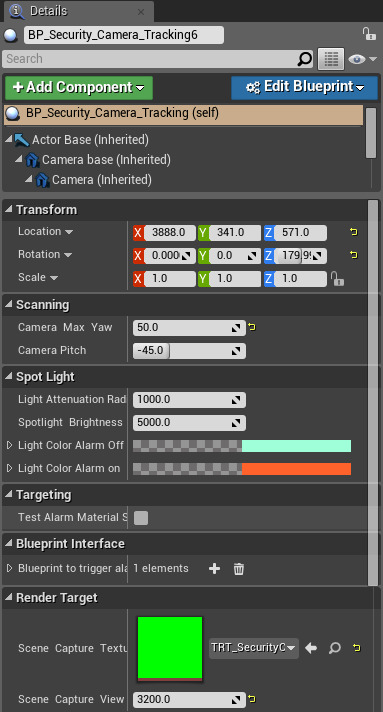Open the Rotation type dropdown

coord(68,255)
